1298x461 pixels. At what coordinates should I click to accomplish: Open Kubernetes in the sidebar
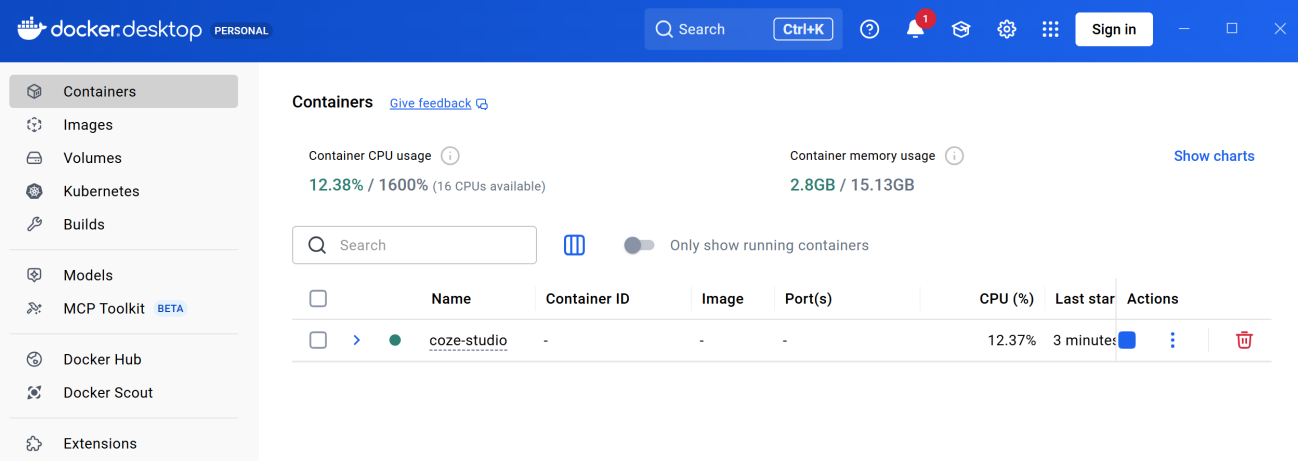(124, 191)
